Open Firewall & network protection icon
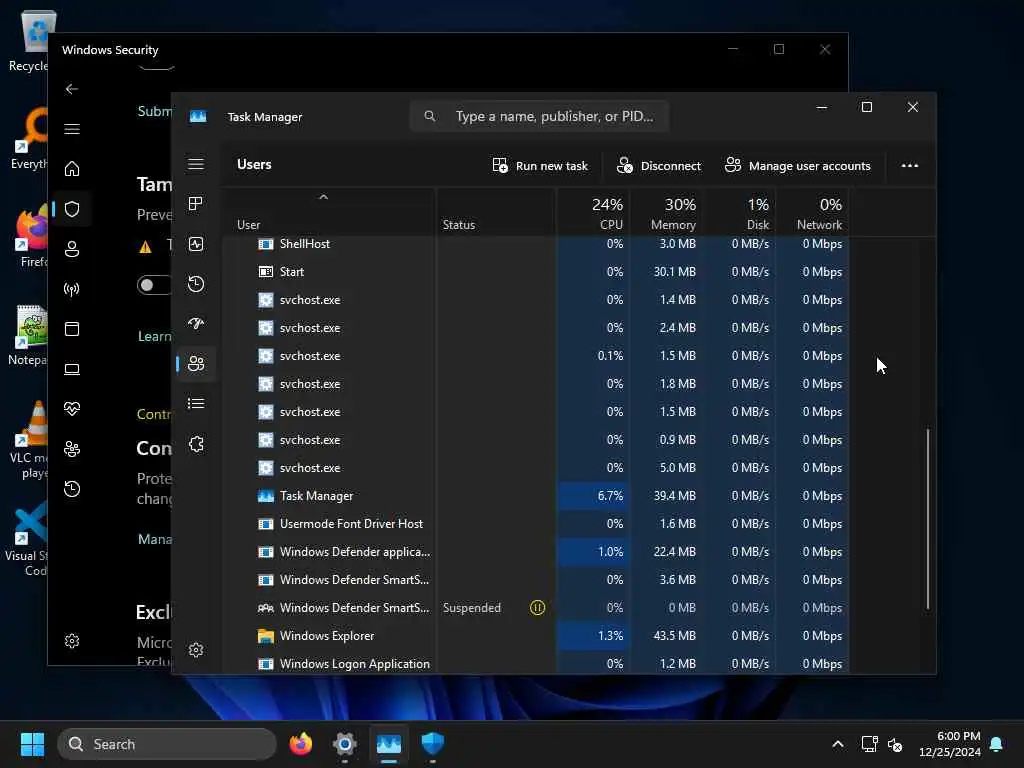This screenshot has height=768, width=1024. pyautogui.click(x=72, y=289)
